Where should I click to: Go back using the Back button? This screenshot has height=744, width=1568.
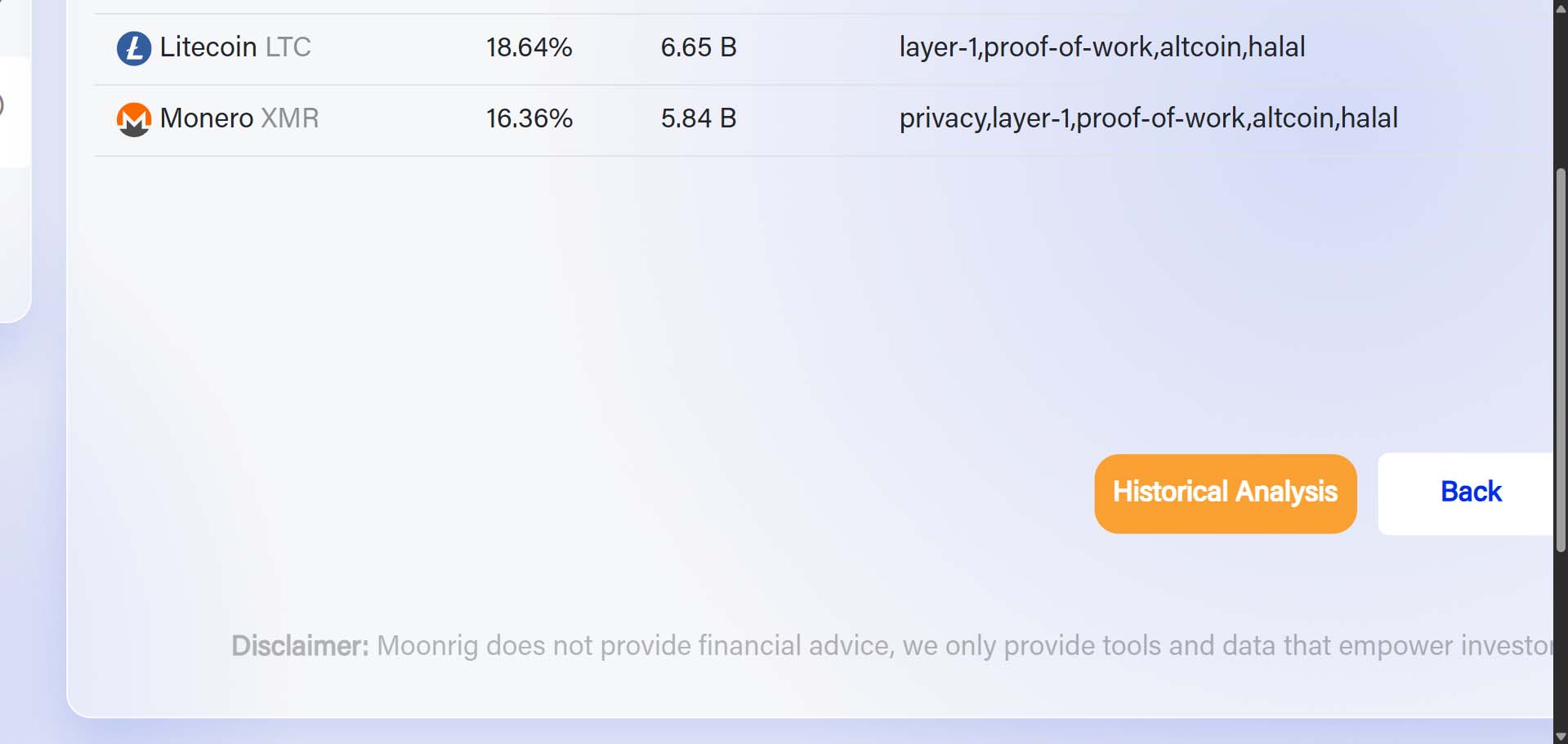(x=1471, y=493)
